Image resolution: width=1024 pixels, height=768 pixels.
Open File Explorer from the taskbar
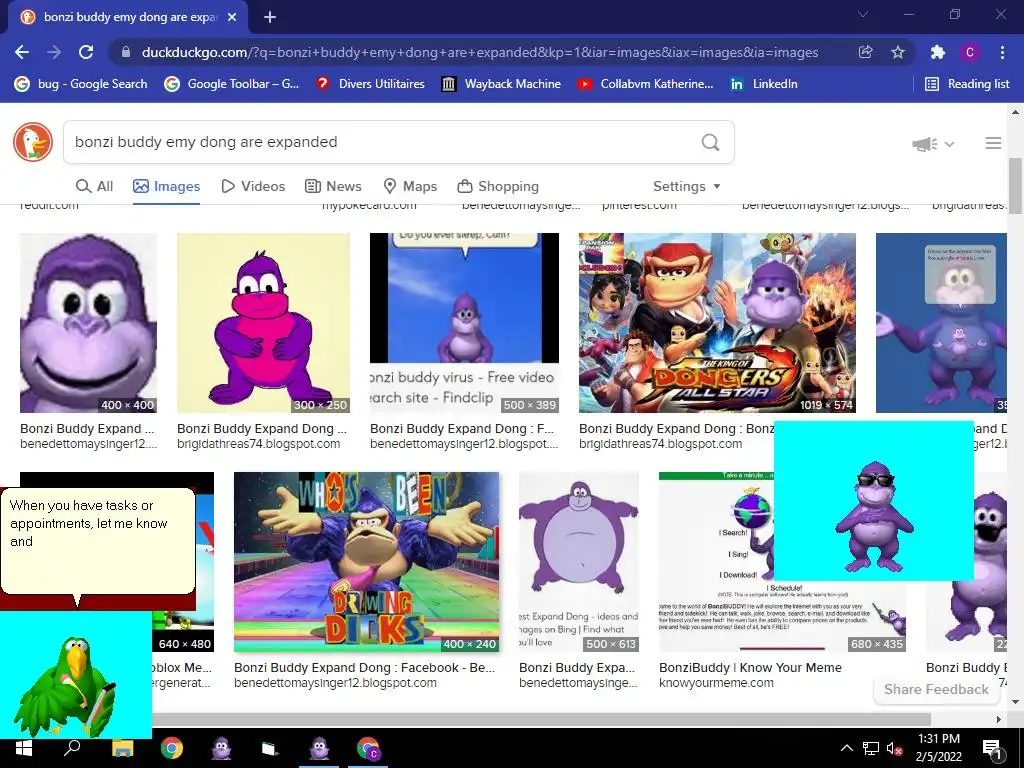(x=122, y=748)
